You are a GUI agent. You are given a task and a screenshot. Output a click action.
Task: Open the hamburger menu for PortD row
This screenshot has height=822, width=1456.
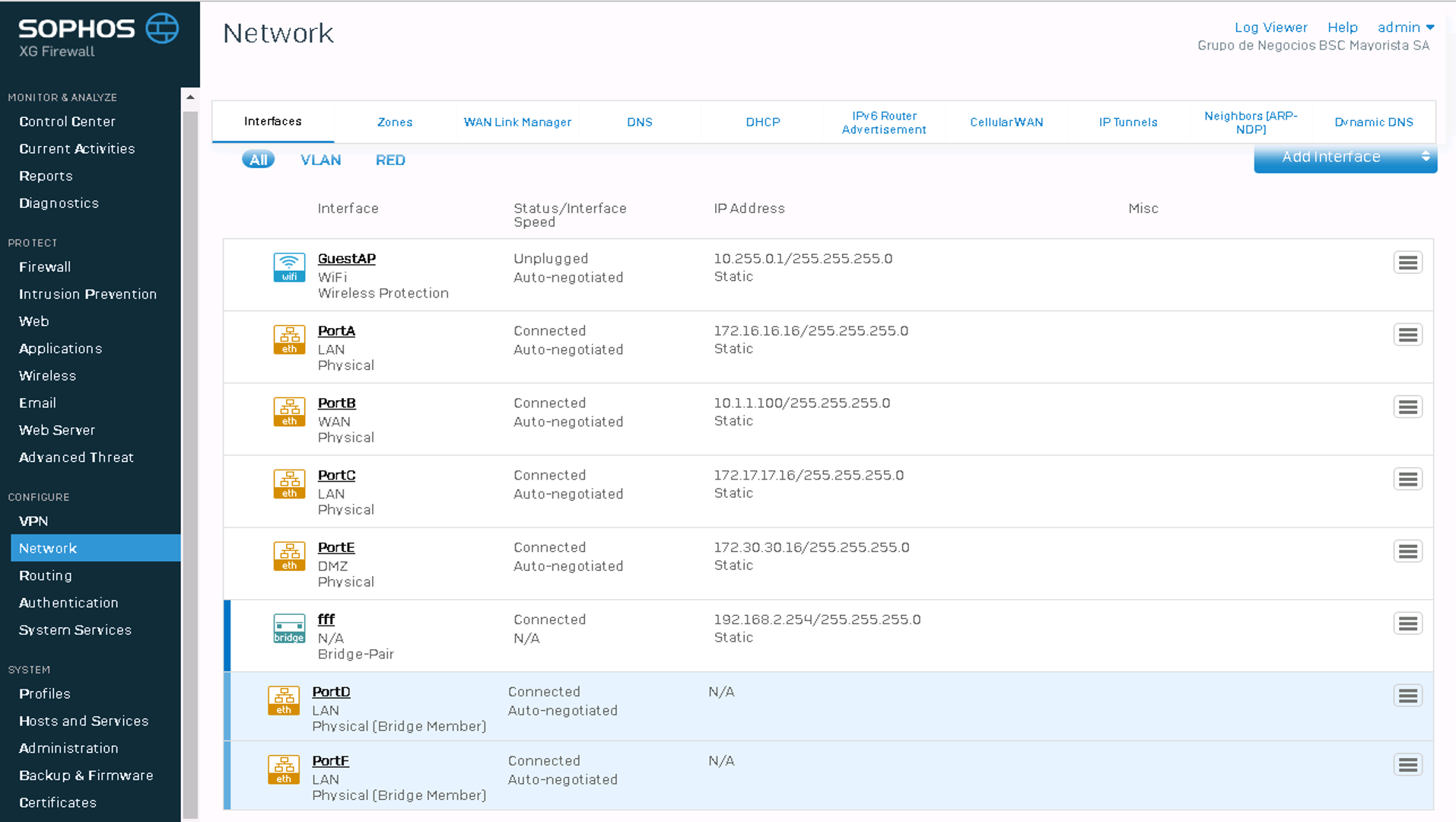(x=1408, y=696)
